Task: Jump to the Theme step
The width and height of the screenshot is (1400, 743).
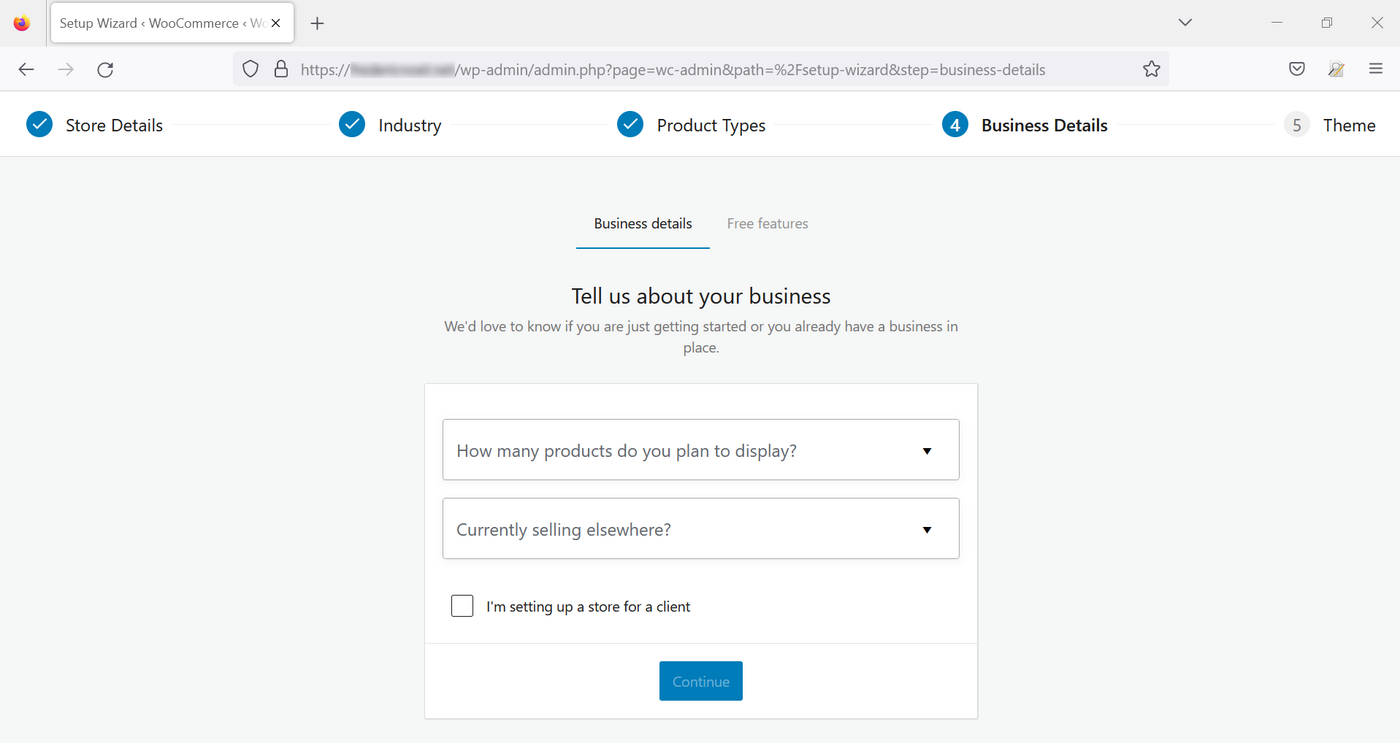Action: click(x=1349, y=124)
